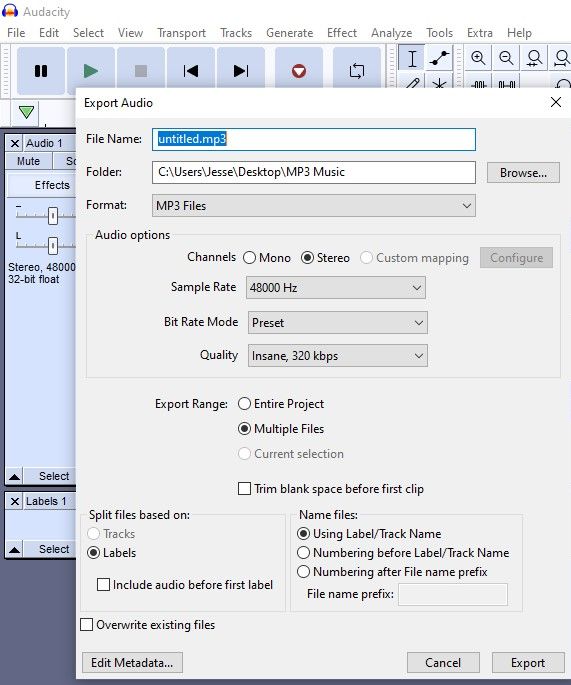
Task: Click the Fit Selection to Width icon
Action: pyautogui.click(x=534, y=57)
